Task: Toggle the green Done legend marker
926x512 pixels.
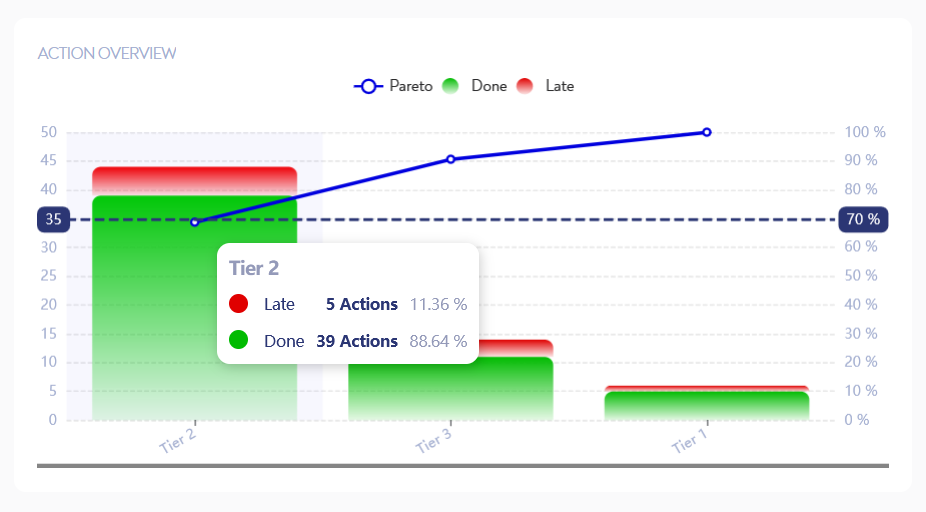Action: pos(450,86)
